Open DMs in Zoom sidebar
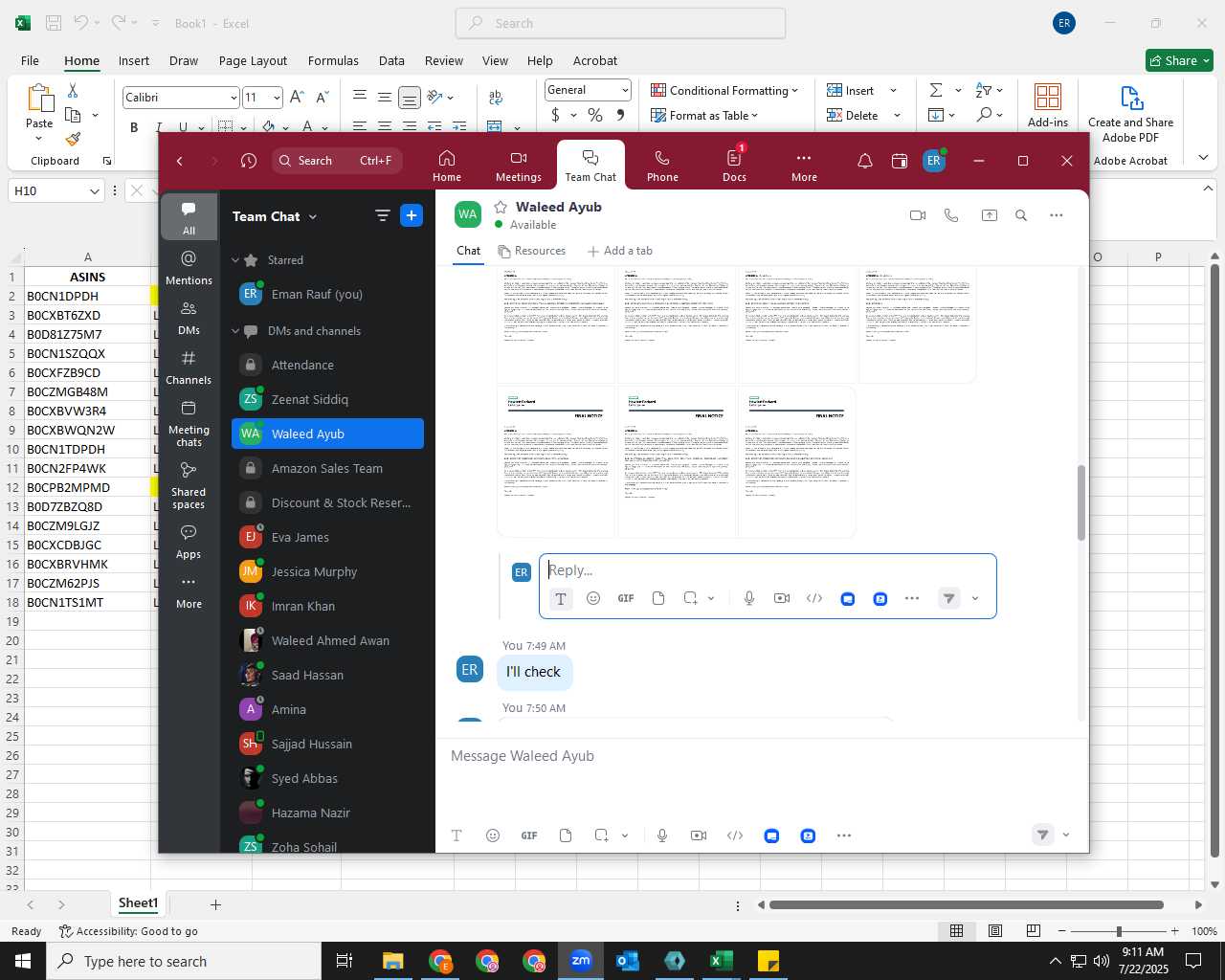 click(189, 319)
